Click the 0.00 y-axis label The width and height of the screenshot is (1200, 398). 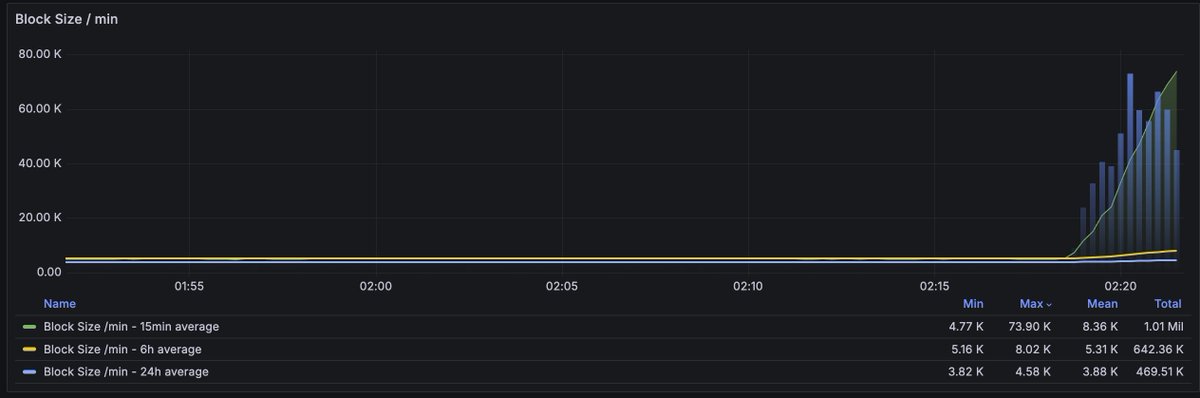tap(48, 272)
